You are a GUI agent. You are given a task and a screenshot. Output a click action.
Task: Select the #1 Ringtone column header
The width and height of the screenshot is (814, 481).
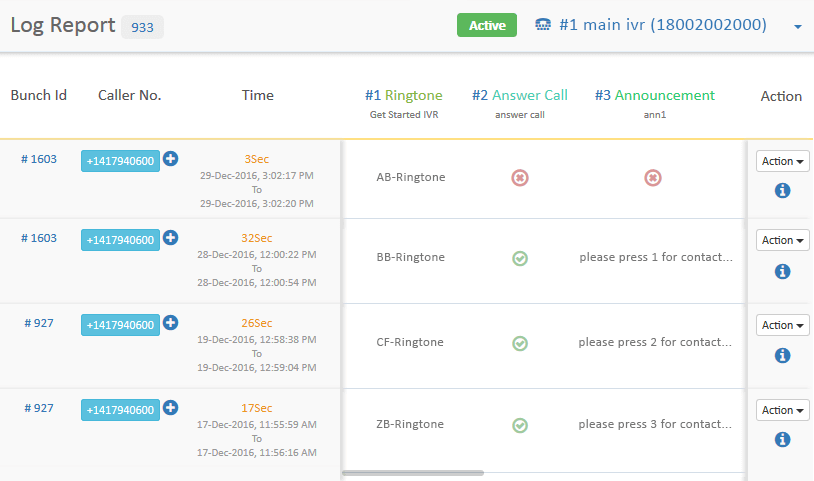pyautogui.click(x=404, y=95)
